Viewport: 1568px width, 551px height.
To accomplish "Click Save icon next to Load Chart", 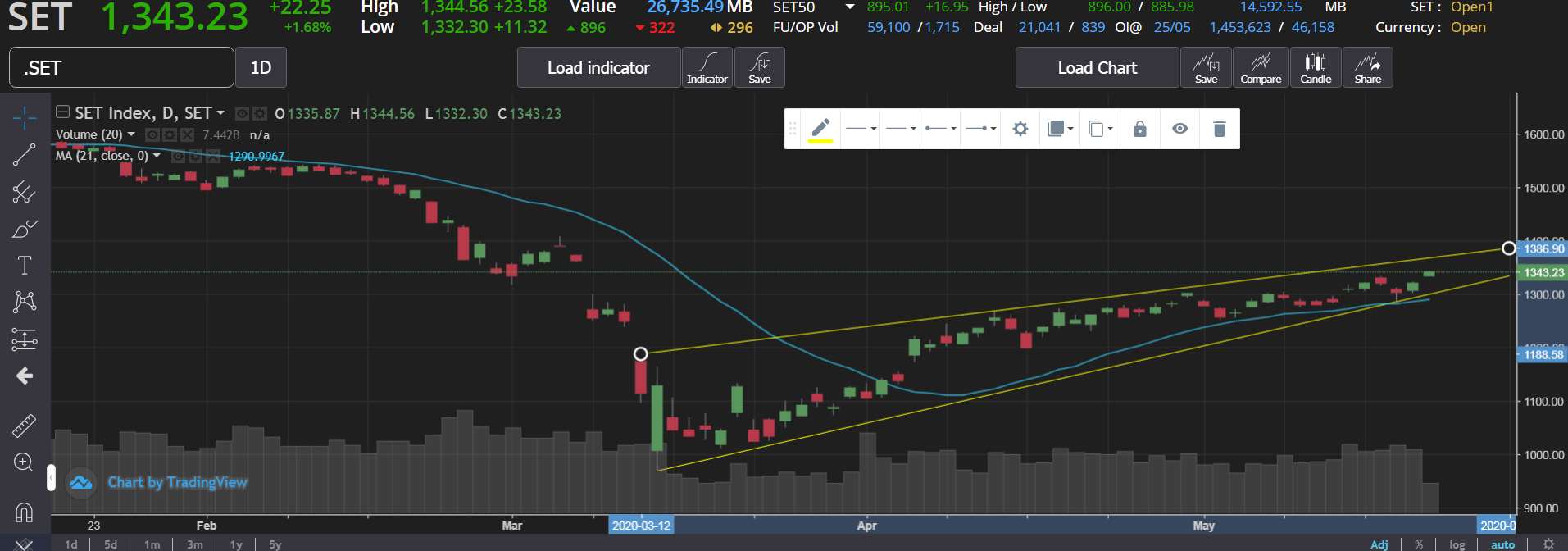I will click(x=1206, y=67).
